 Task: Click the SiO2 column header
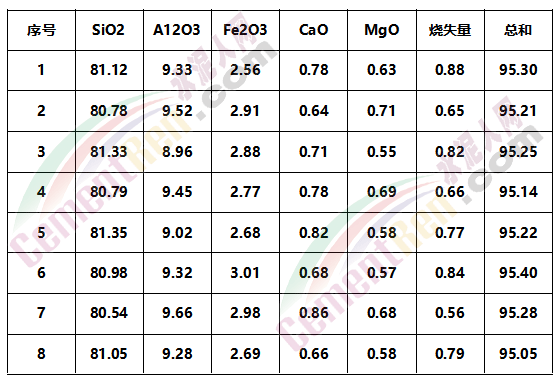click(109, 30)
